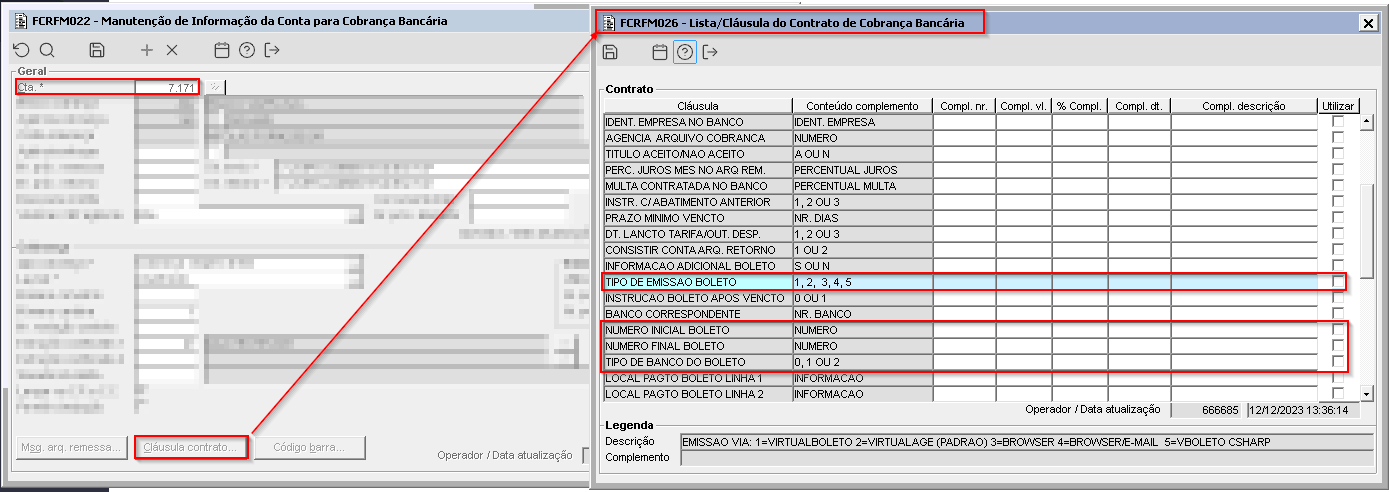1389x492 pixels.
Task: Tick Utilizar for TITULO ACEITO/NAO ACEITO
Action: point(1338,154)
